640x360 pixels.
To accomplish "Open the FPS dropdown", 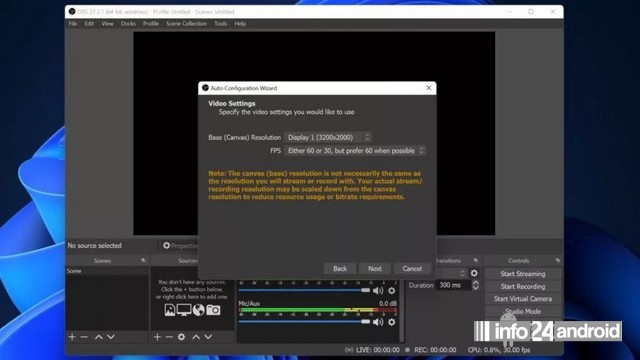I will point(355,151).
